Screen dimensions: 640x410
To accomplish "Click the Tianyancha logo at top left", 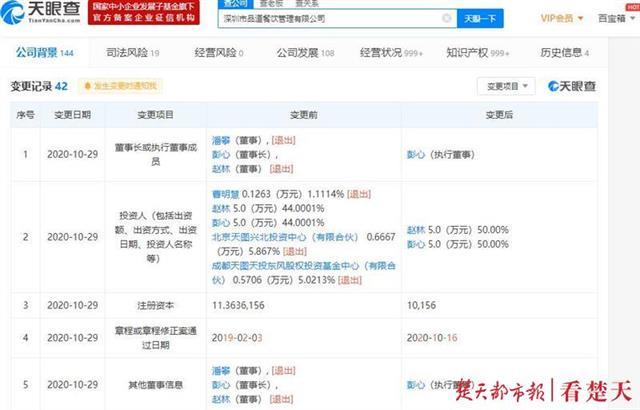I will click(41, 12).
